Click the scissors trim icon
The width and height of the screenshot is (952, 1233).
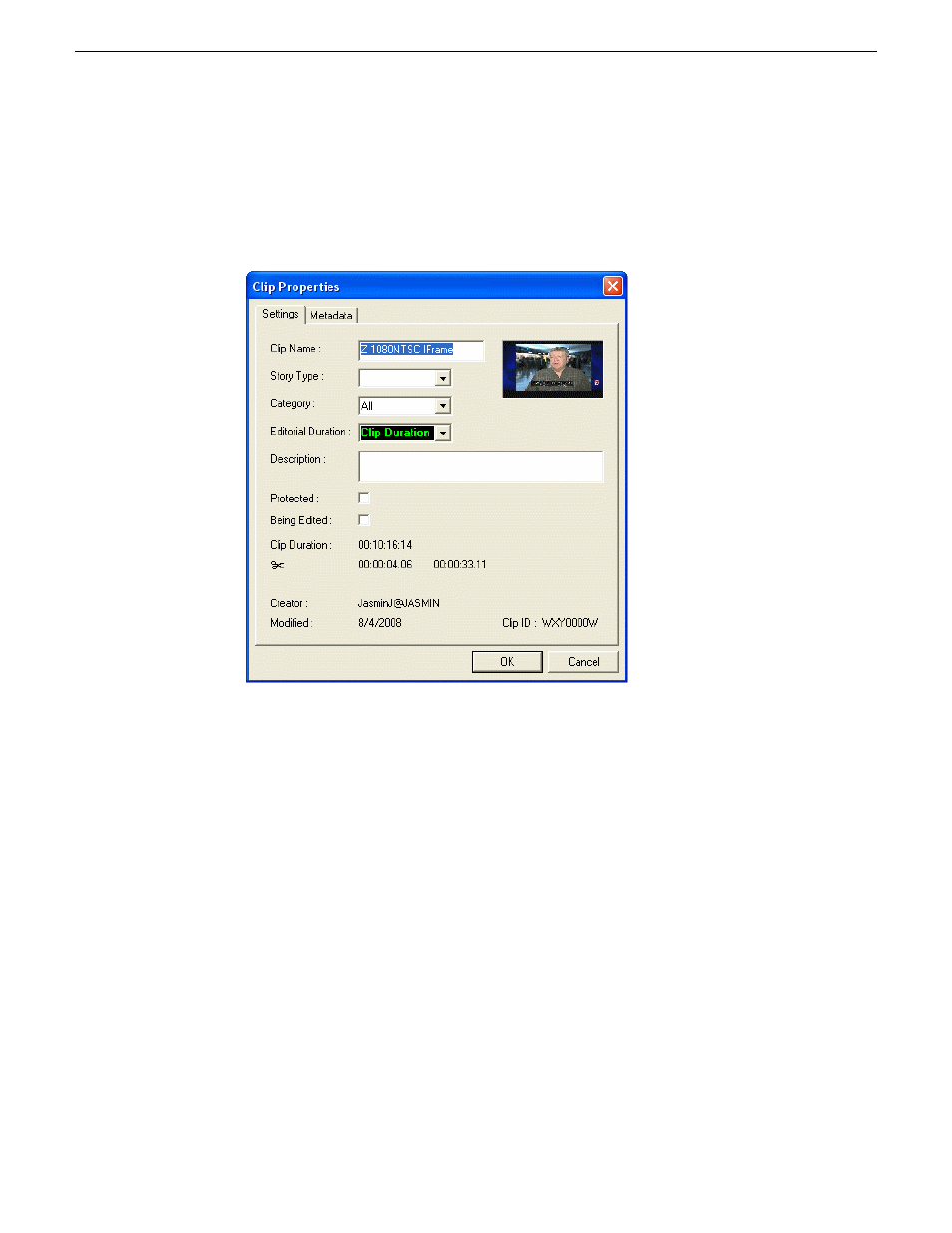coord(277,565)
